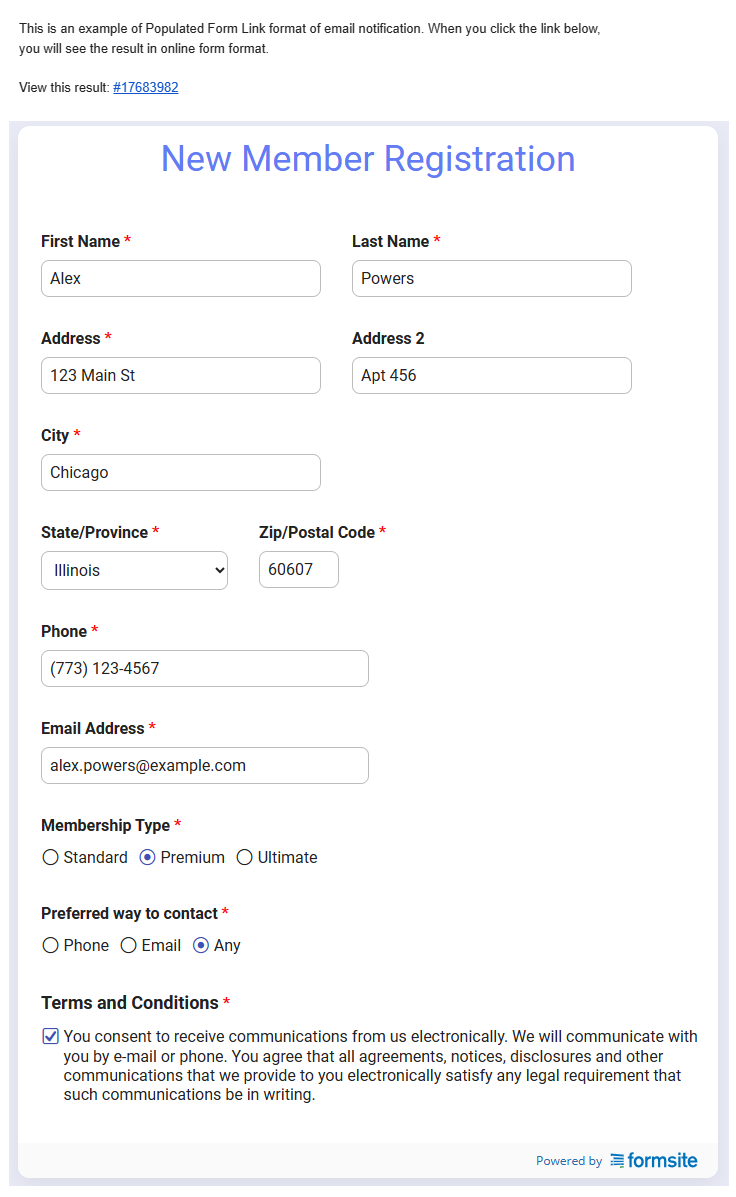Click the Address 2 field with Apt 456
The image size is (736, 1197).
(491, 376)
